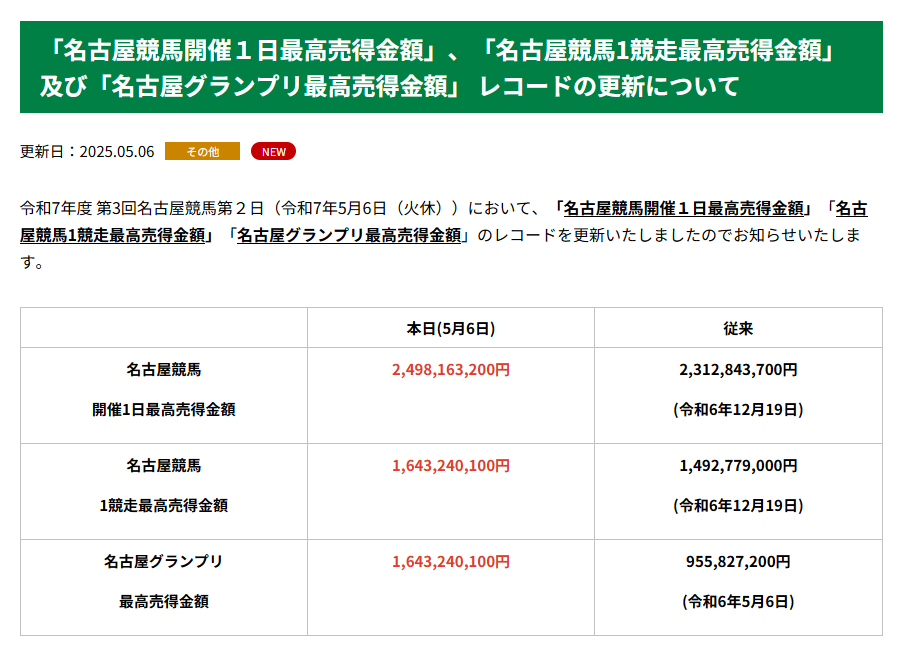Viewport: 923px width, 658px height.
Task: Select the 1競走最高売得金額 row label in table
Action: (164, 505)
